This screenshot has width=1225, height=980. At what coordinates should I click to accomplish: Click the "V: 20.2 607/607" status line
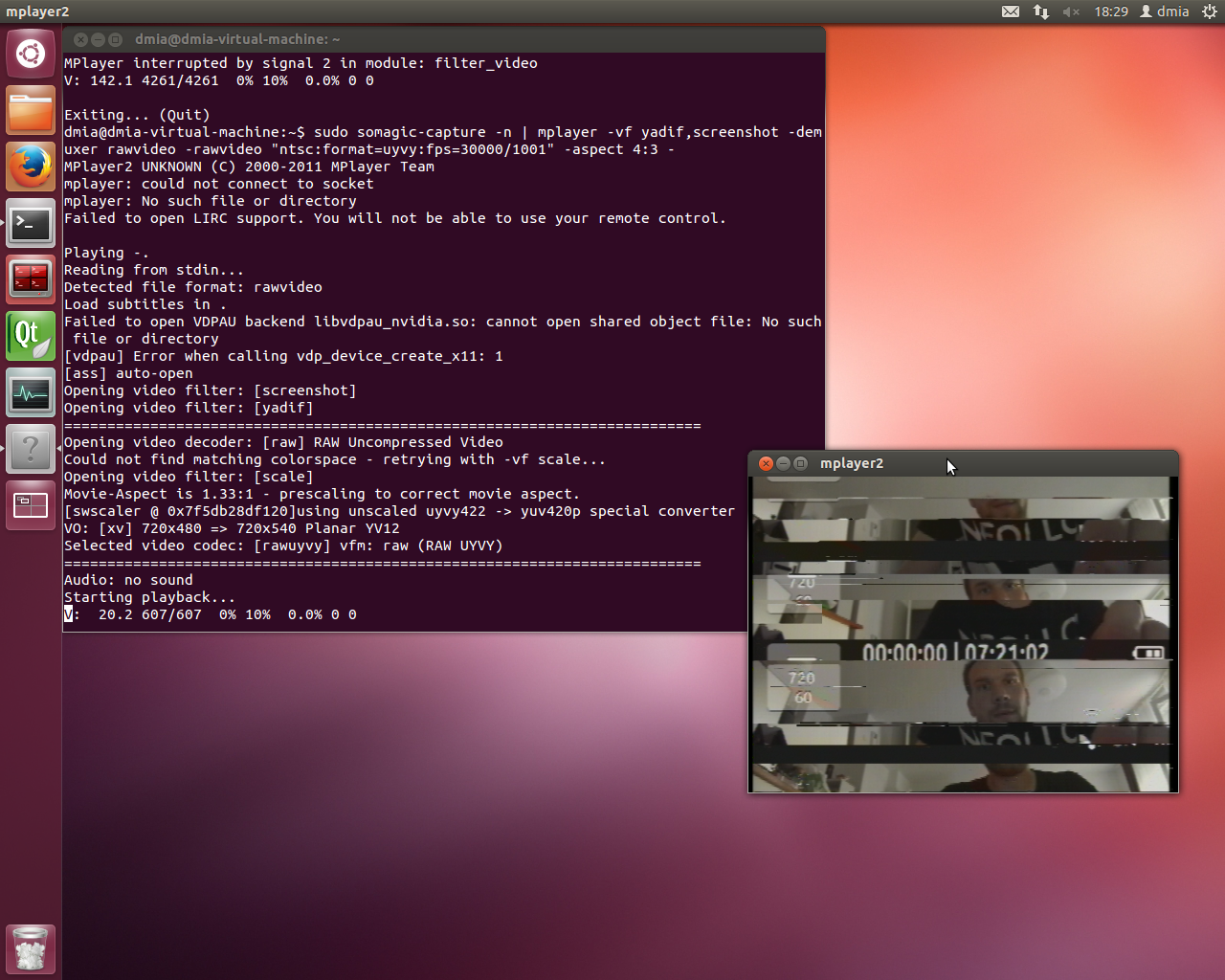point(211,614)
